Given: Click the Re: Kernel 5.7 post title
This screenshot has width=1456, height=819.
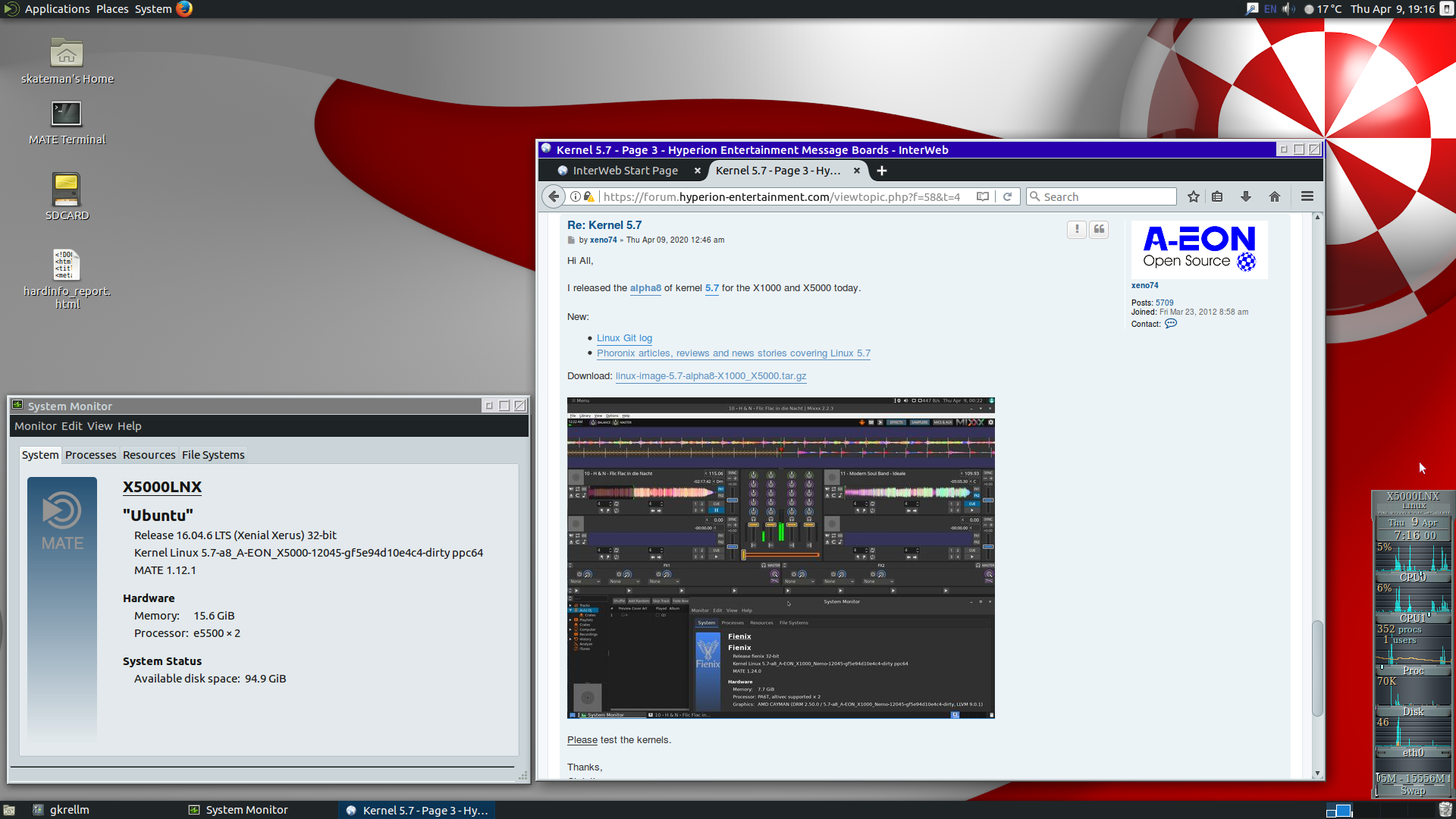Looking at the screenshot, I should 604,225.
